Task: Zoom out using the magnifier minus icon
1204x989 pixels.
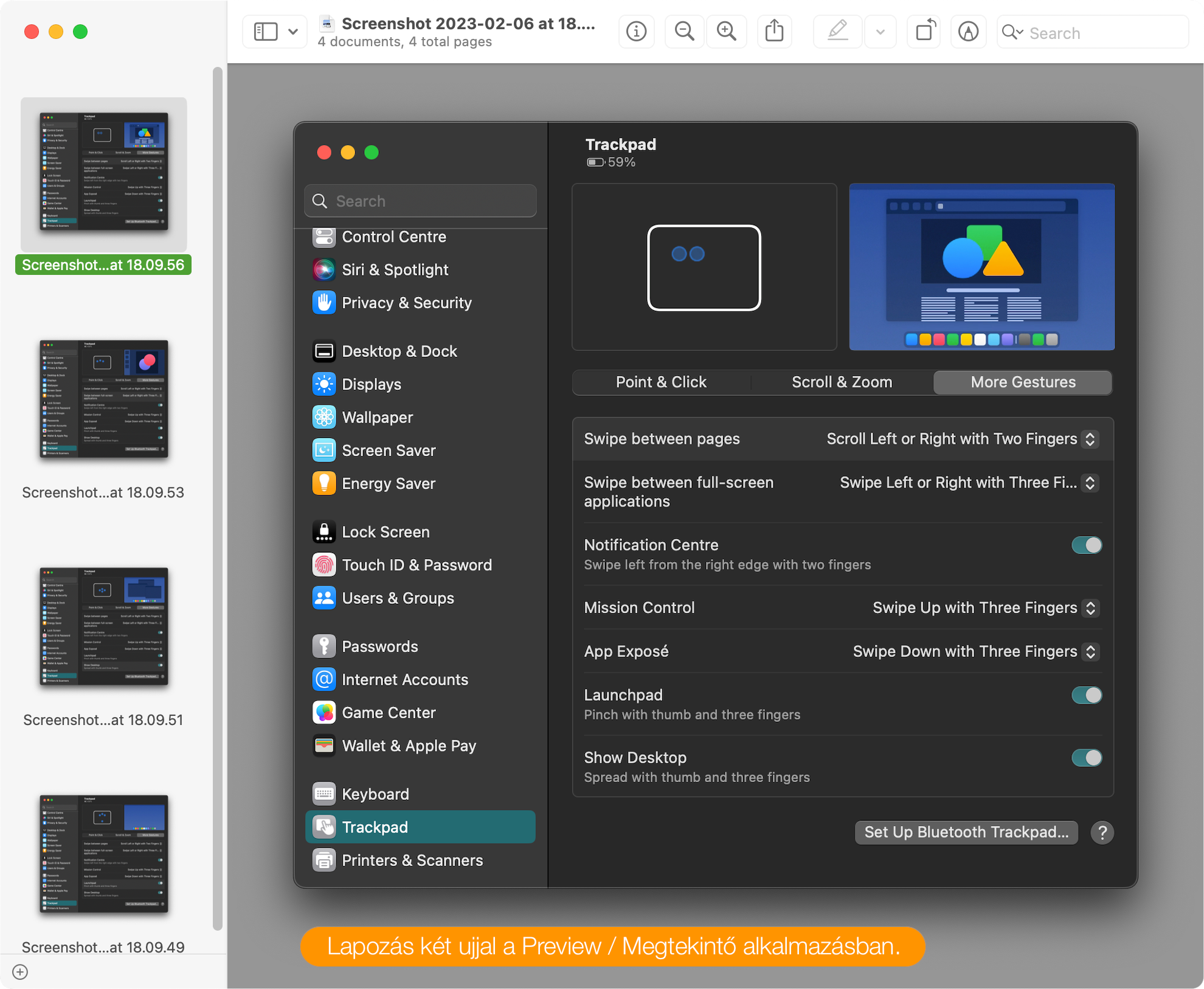Action: coord(684,32)
